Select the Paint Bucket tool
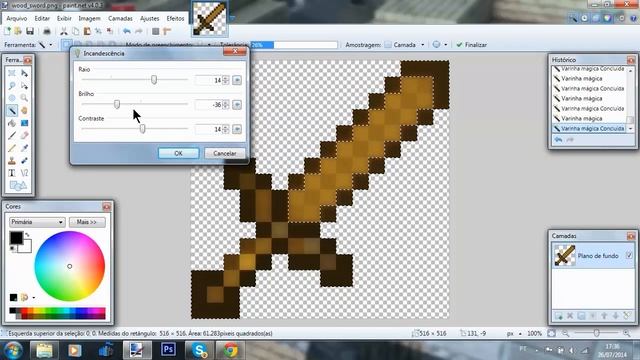640x360 pixels. [x=12, y=123]
